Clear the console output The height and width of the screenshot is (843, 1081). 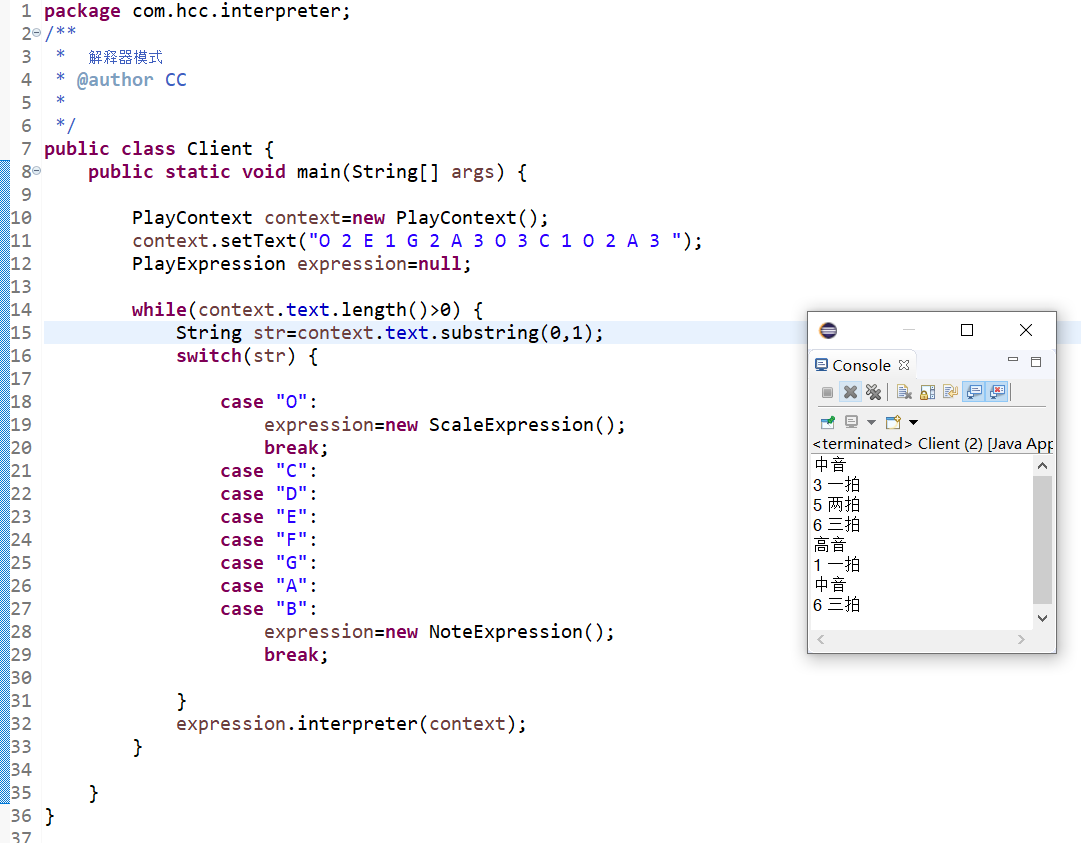point(904,392)
